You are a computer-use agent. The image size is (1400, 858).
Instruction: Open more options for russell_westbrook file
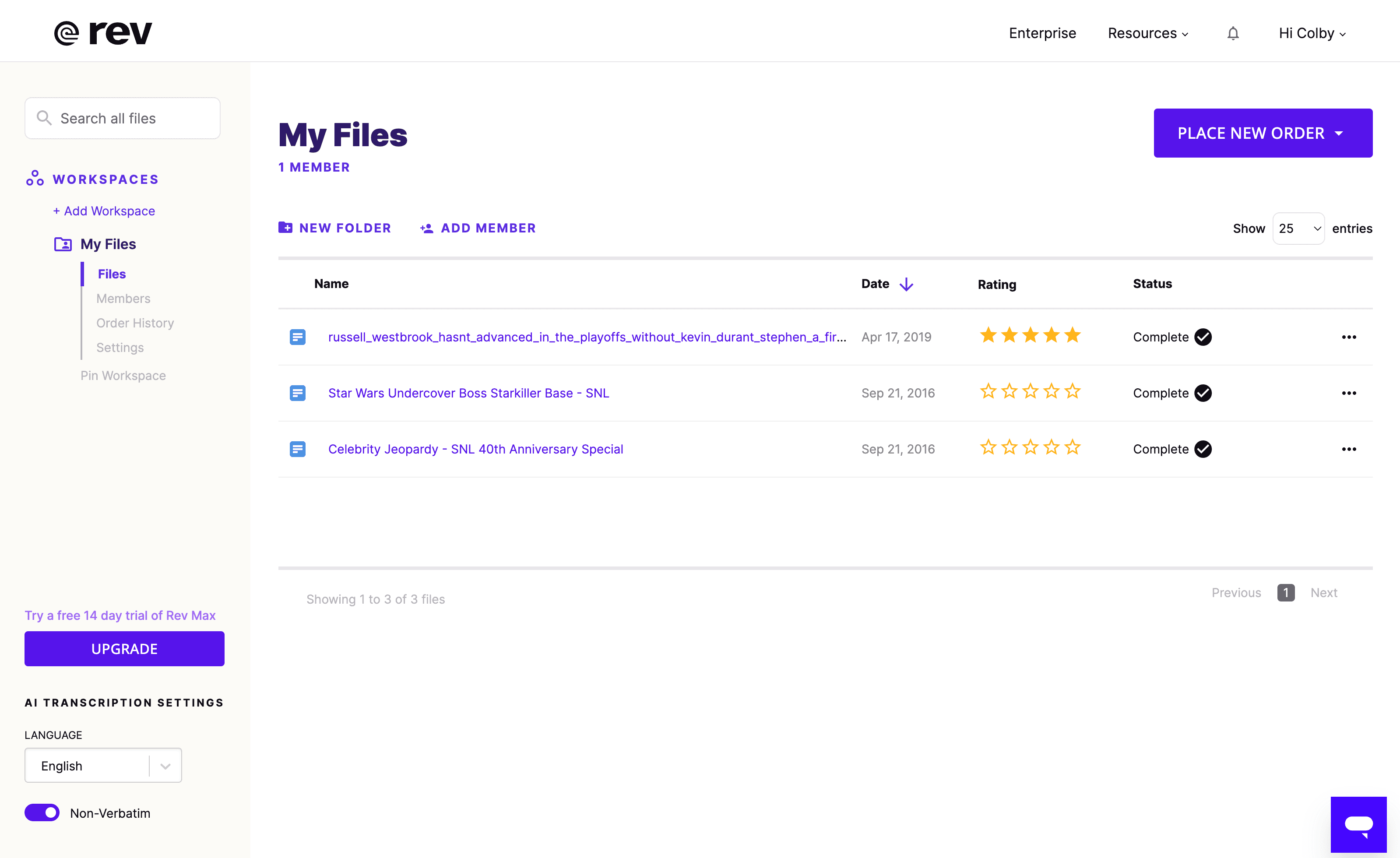tap(1349, 337)
